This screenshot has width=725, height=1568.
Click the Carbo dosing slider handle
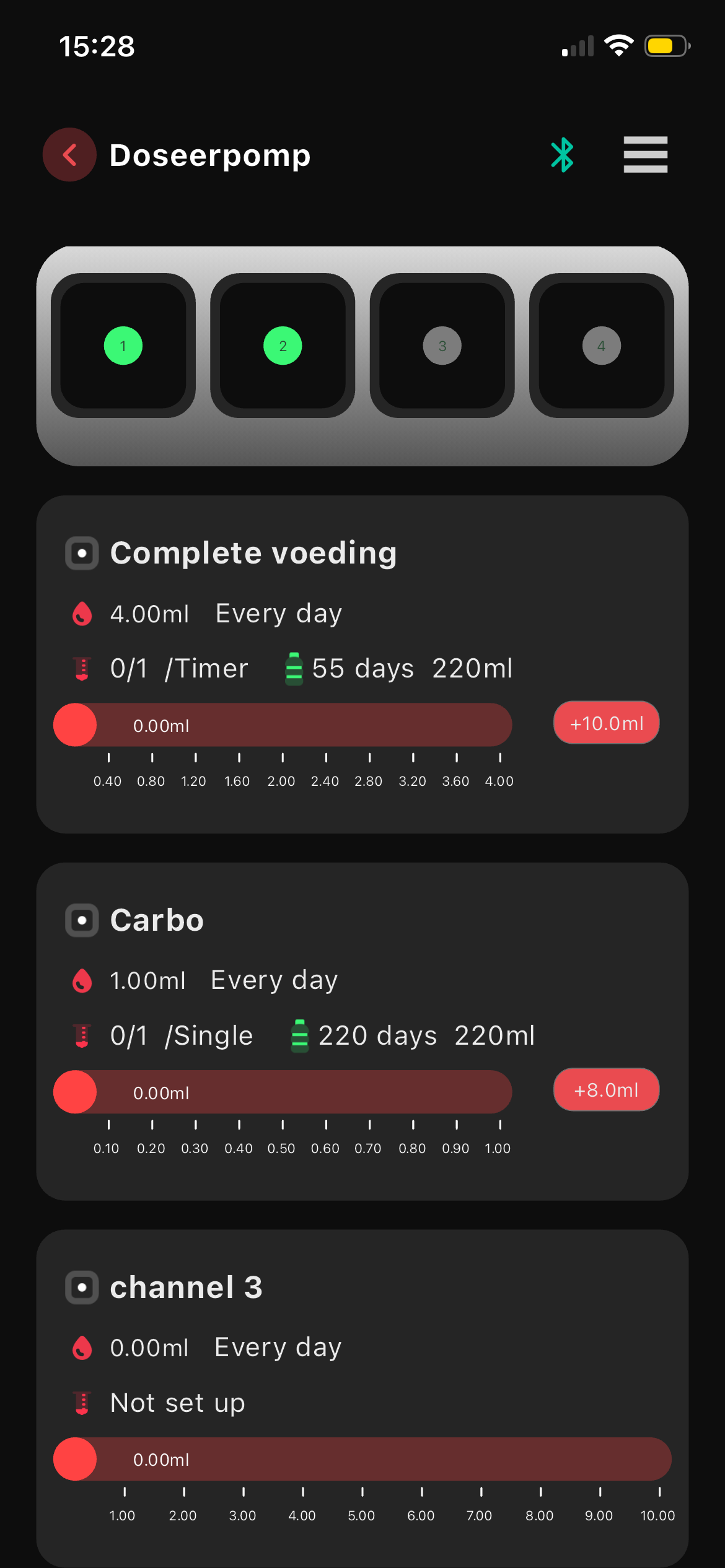tap(76, 1092)
